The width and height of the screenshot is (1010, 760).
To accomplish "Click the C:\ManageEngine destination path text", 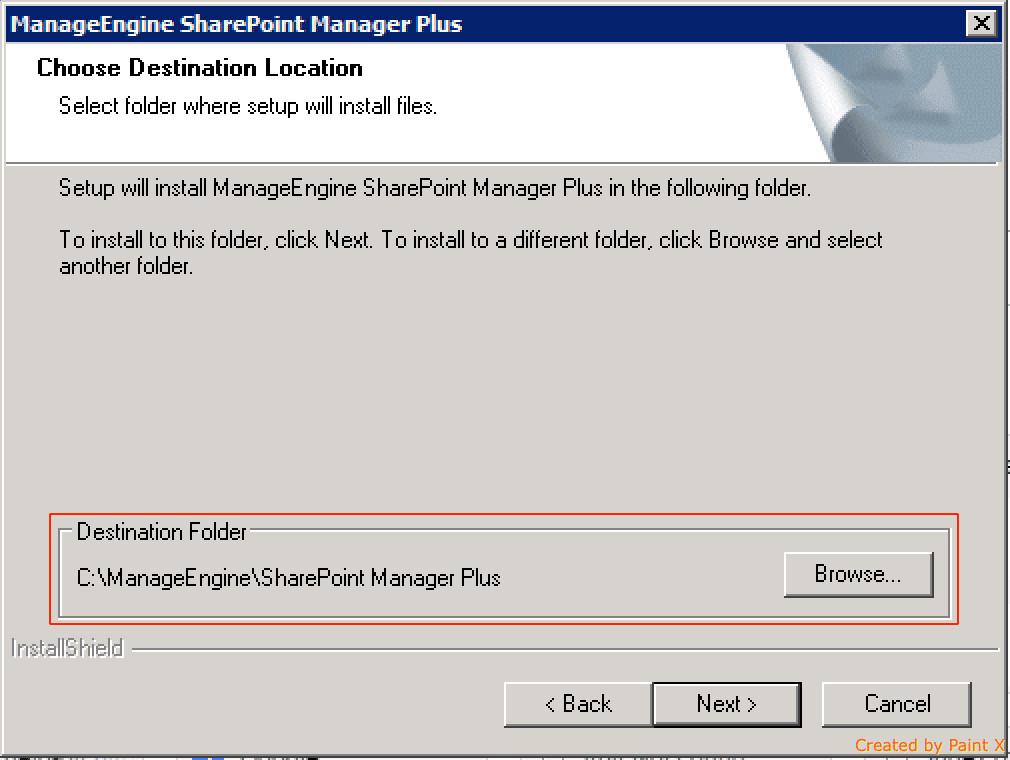I will [x=289, y=578].
